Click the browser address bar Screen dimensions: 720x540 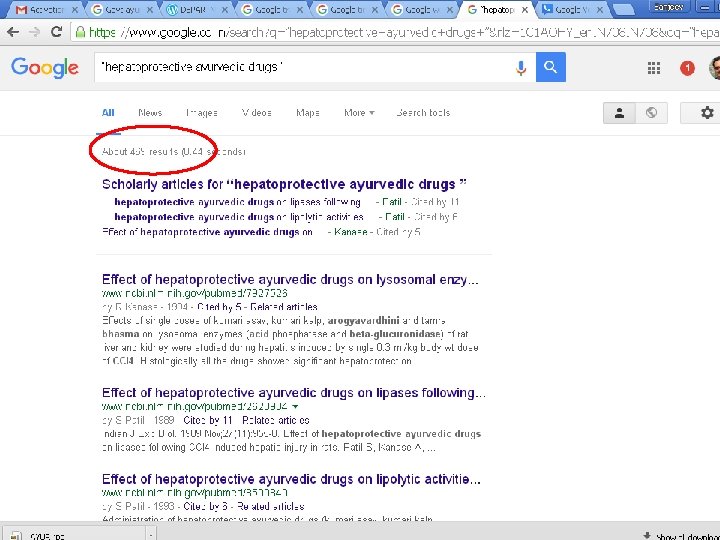tap(395, 32)
